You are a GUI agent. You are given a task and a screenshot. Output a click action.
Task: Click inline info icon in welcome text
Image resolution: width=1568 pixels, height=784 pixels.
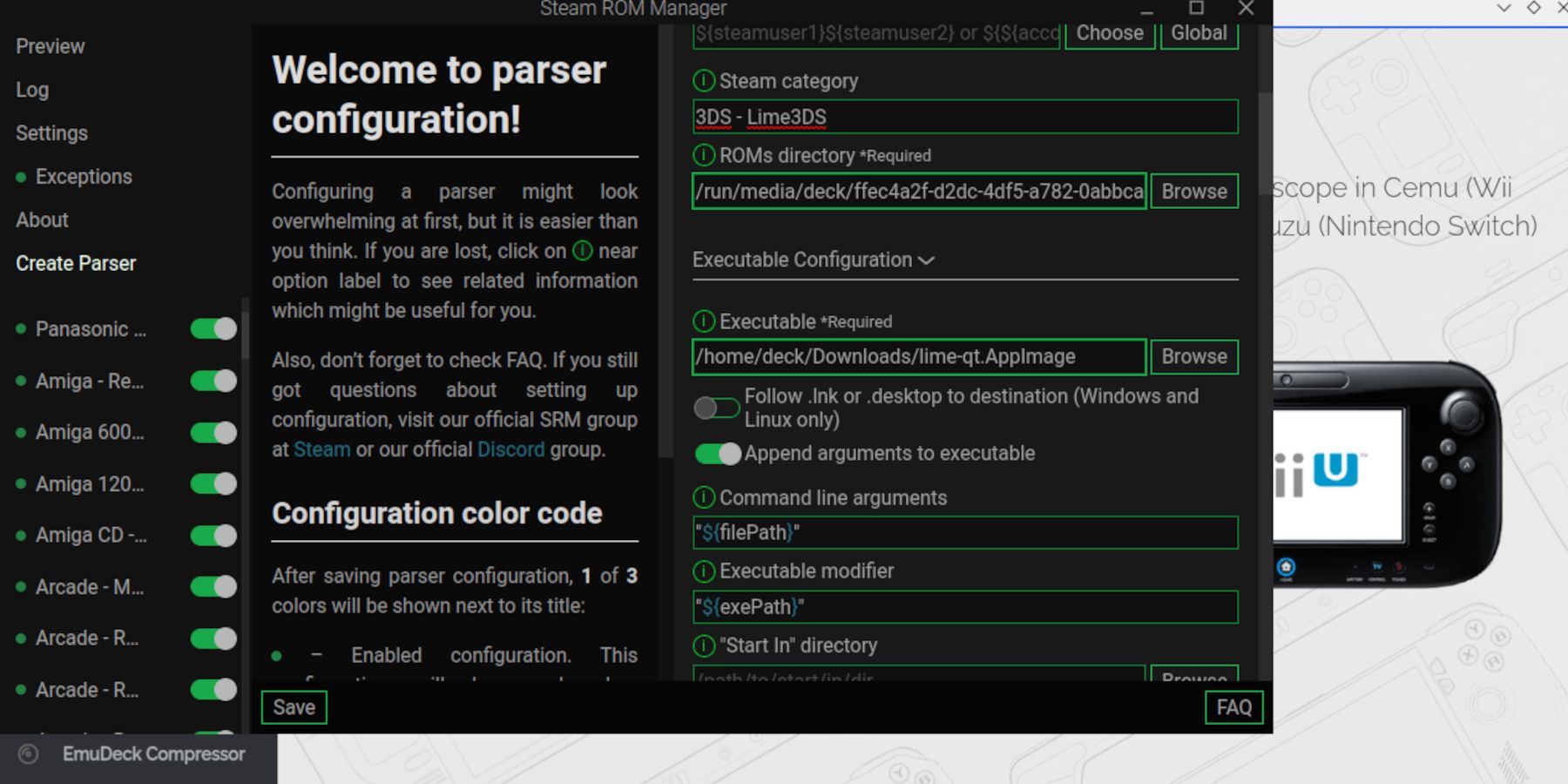583,251
